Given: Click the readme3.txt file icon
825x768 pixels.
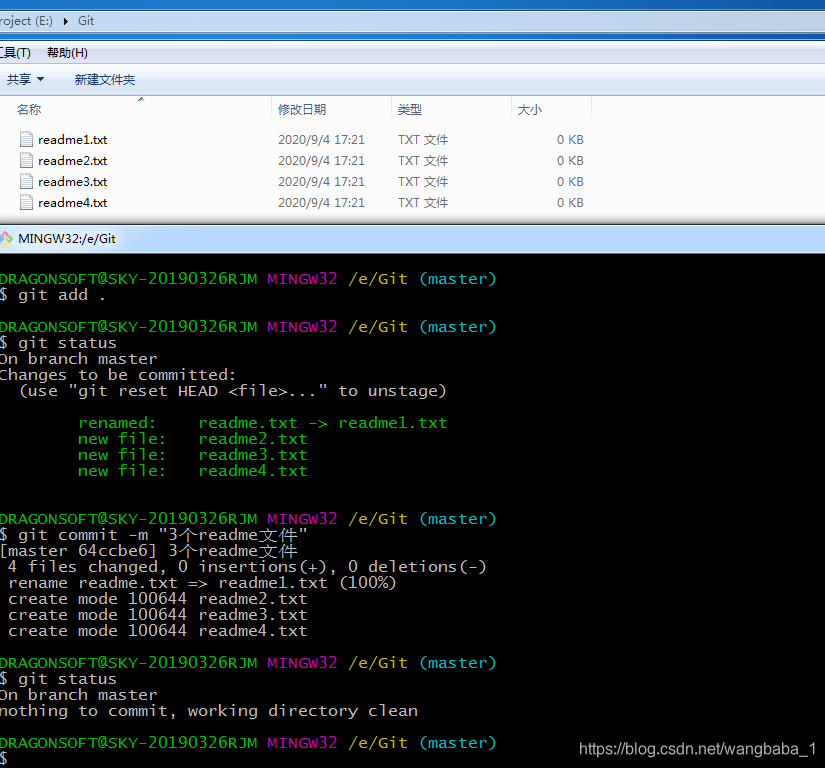Looking at the screenshot, I should 26,181.
